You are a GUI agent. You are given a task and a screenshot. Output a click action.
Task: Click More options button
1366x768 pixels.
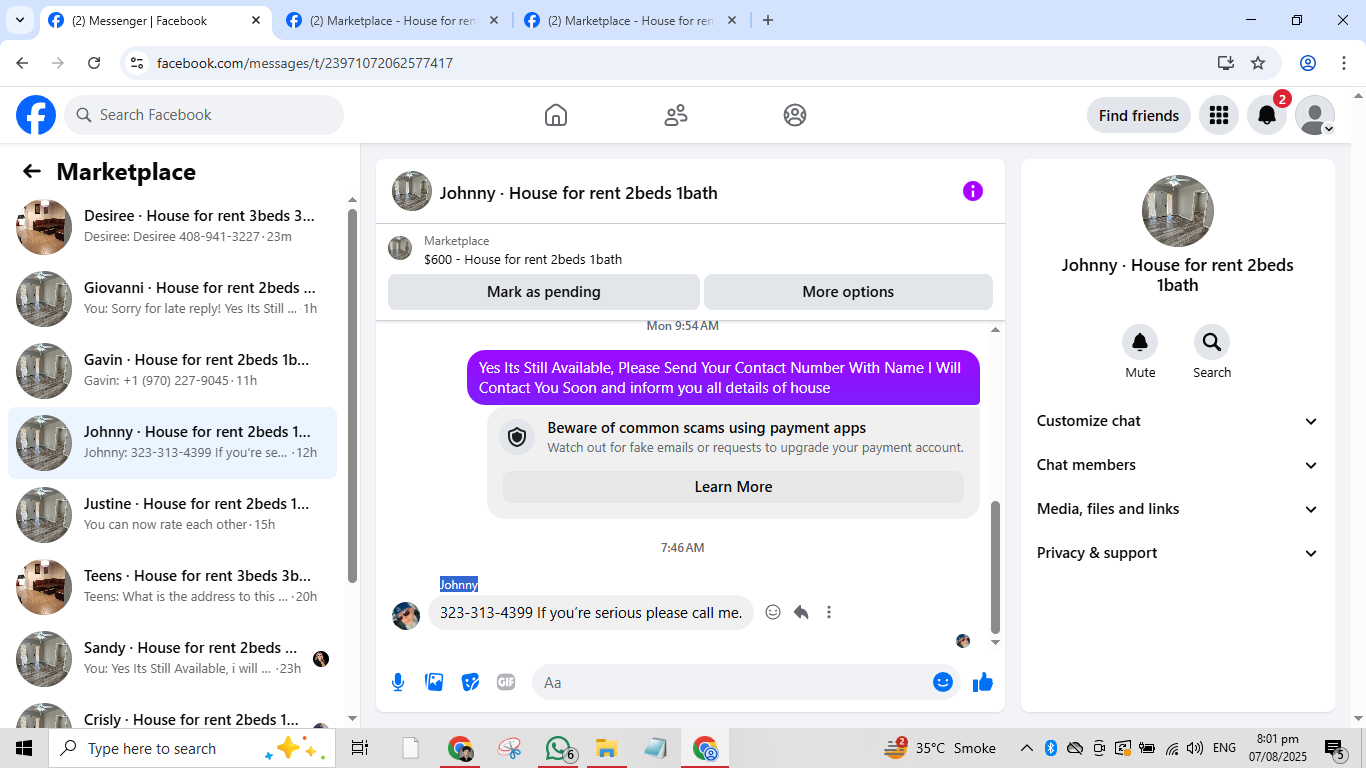coord(848,292)
